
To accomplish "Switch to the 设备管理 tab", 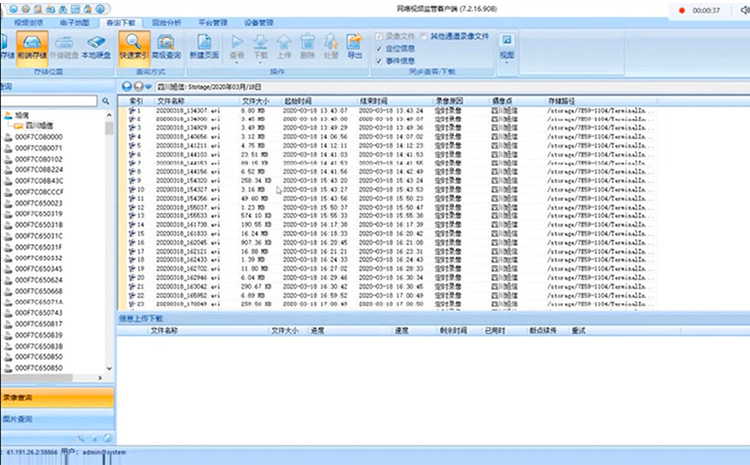I will 259,21.
